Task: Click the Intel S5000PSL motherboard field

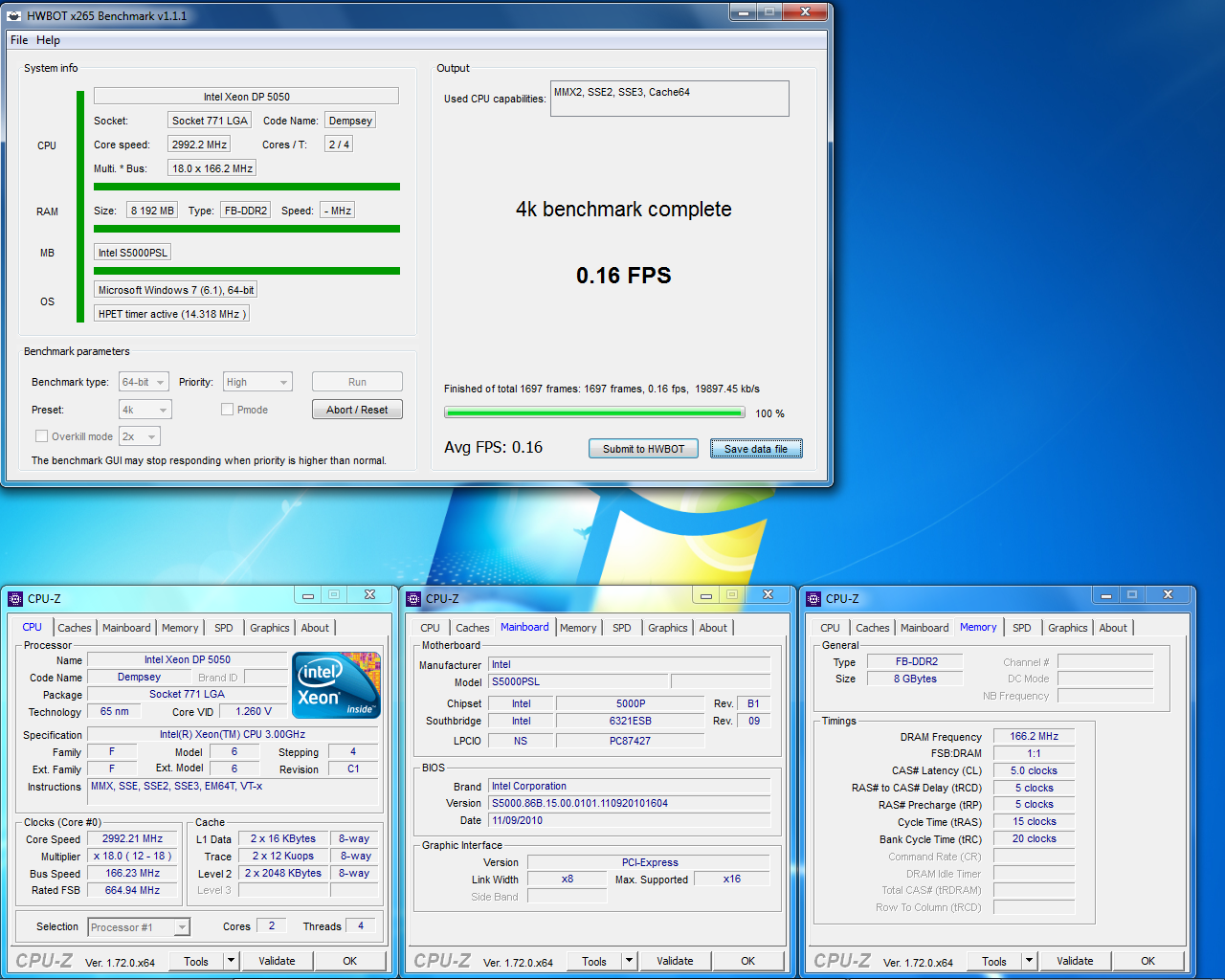Action: click(x=133, y=253)
